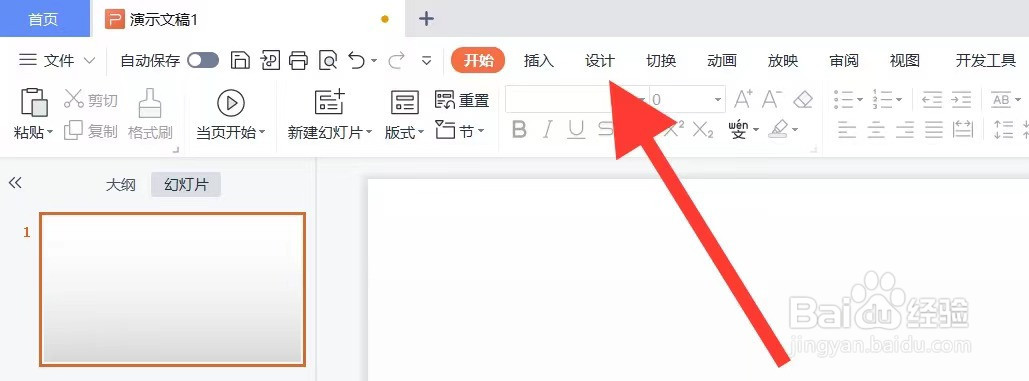Increase font size with A+ icon
The height and width of the screenshot is (381, 1029).
[x=743, y=100]
